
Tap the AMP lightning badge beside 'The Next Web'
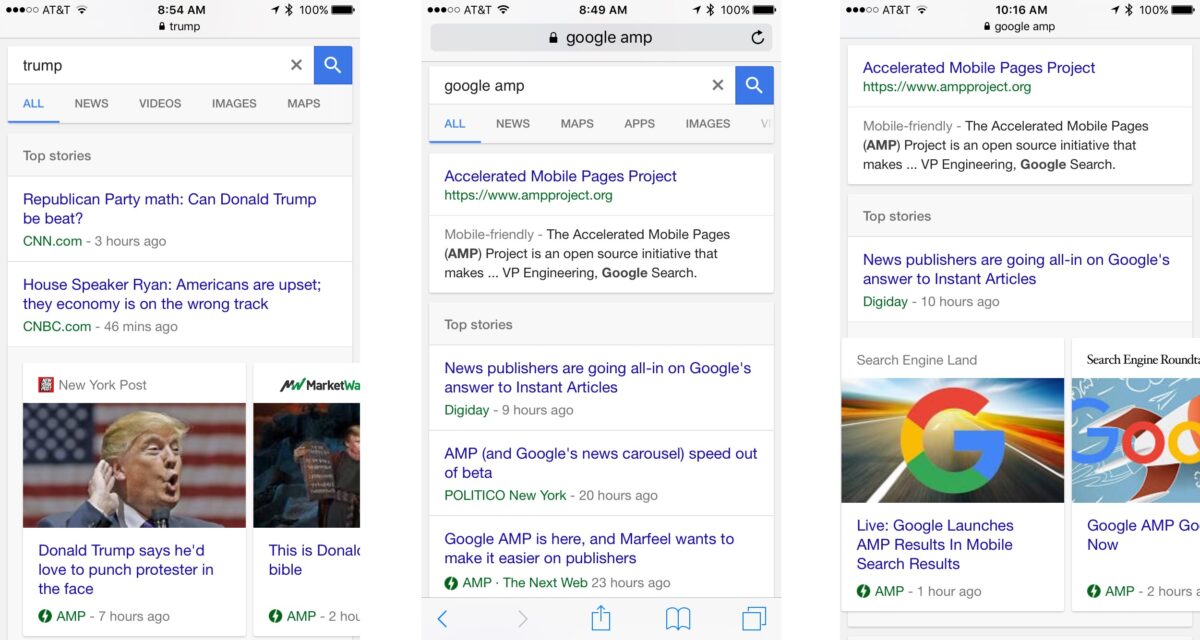coord(451,583)
